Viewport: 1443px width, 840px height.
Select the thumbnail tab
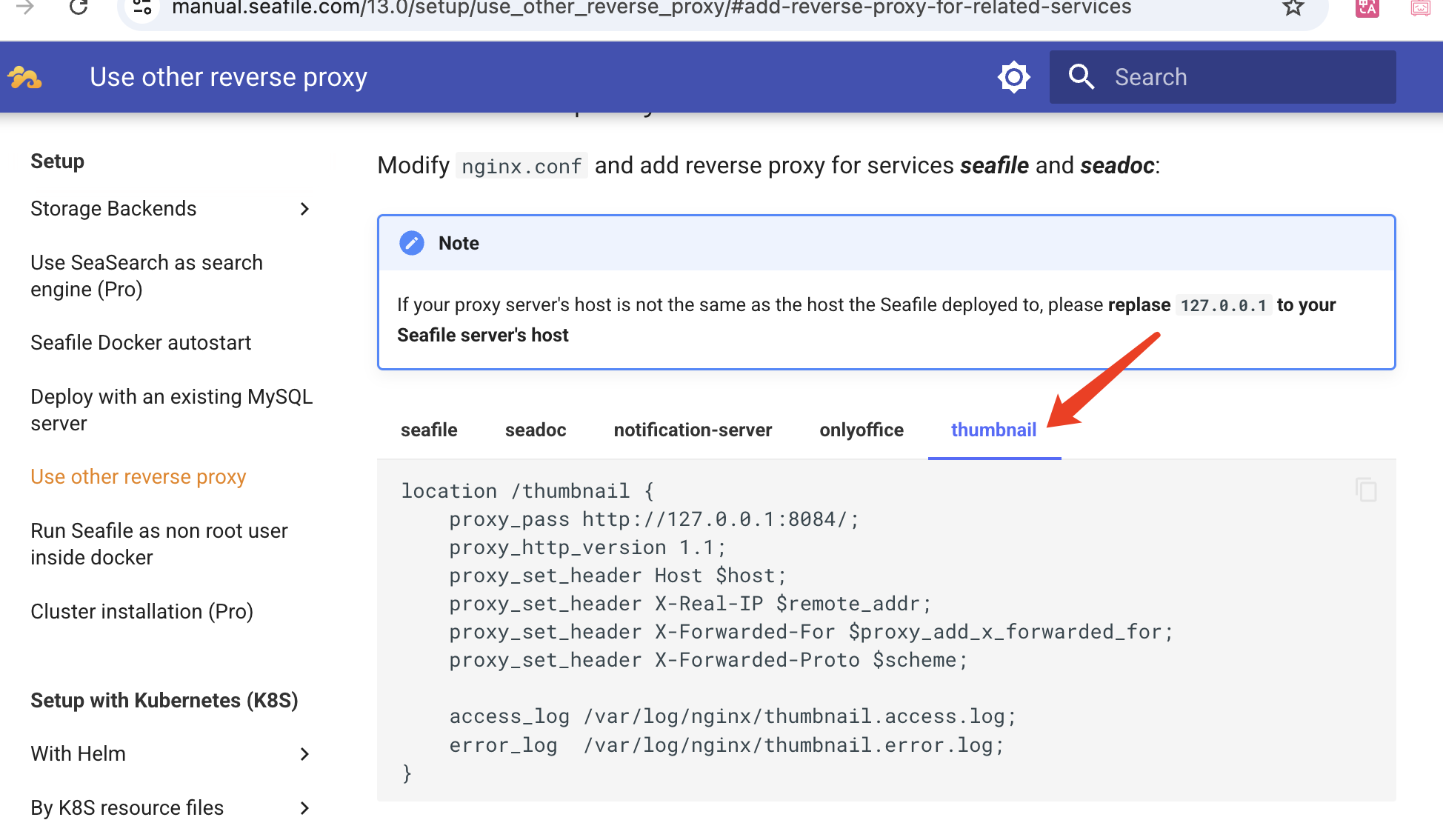click(993, 430)
